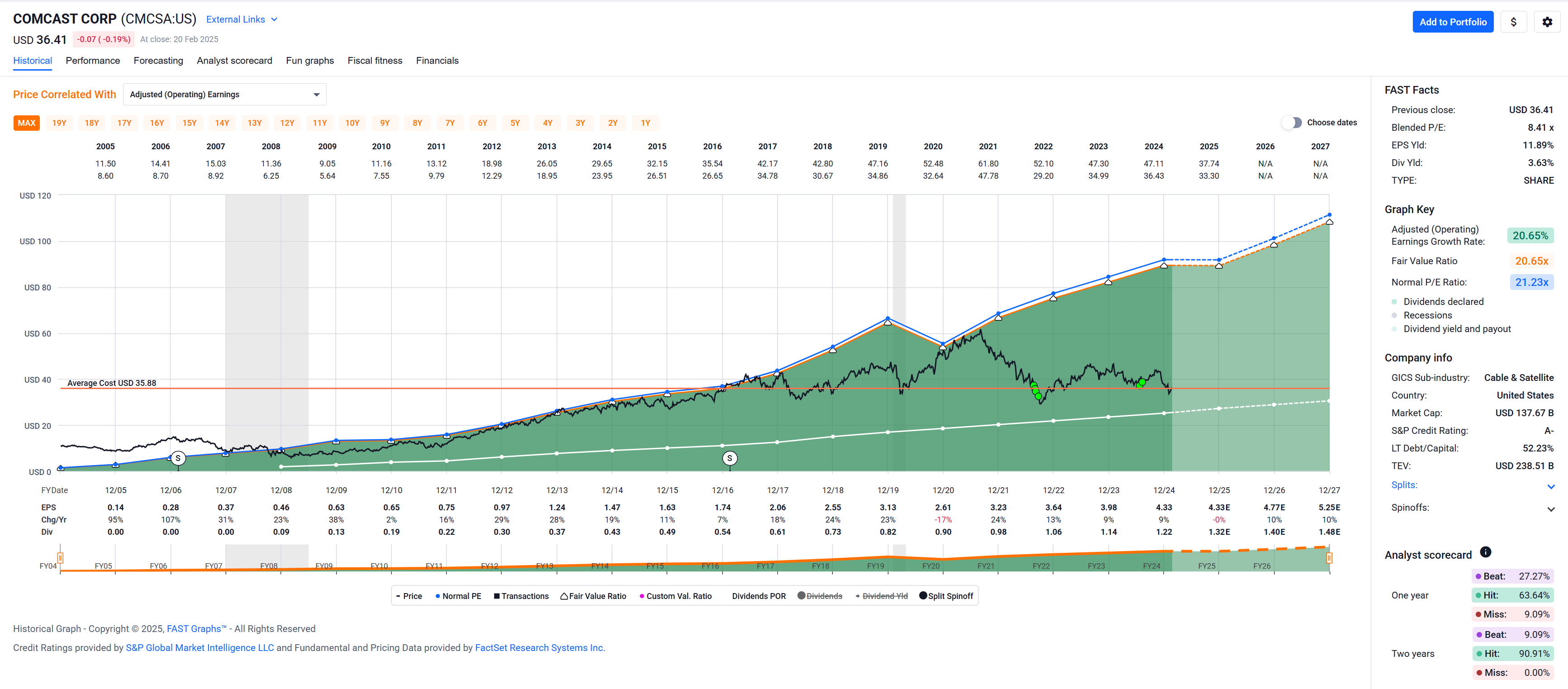Open the Performance tab
The height and width of the screenshot is (689, 1568).
(93, 61)
